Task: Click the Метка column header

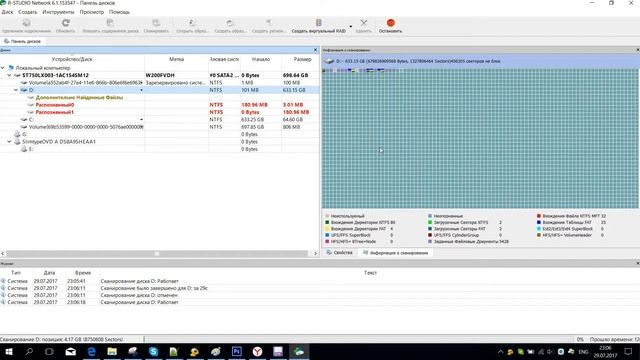Action: [x=176, y=59]
